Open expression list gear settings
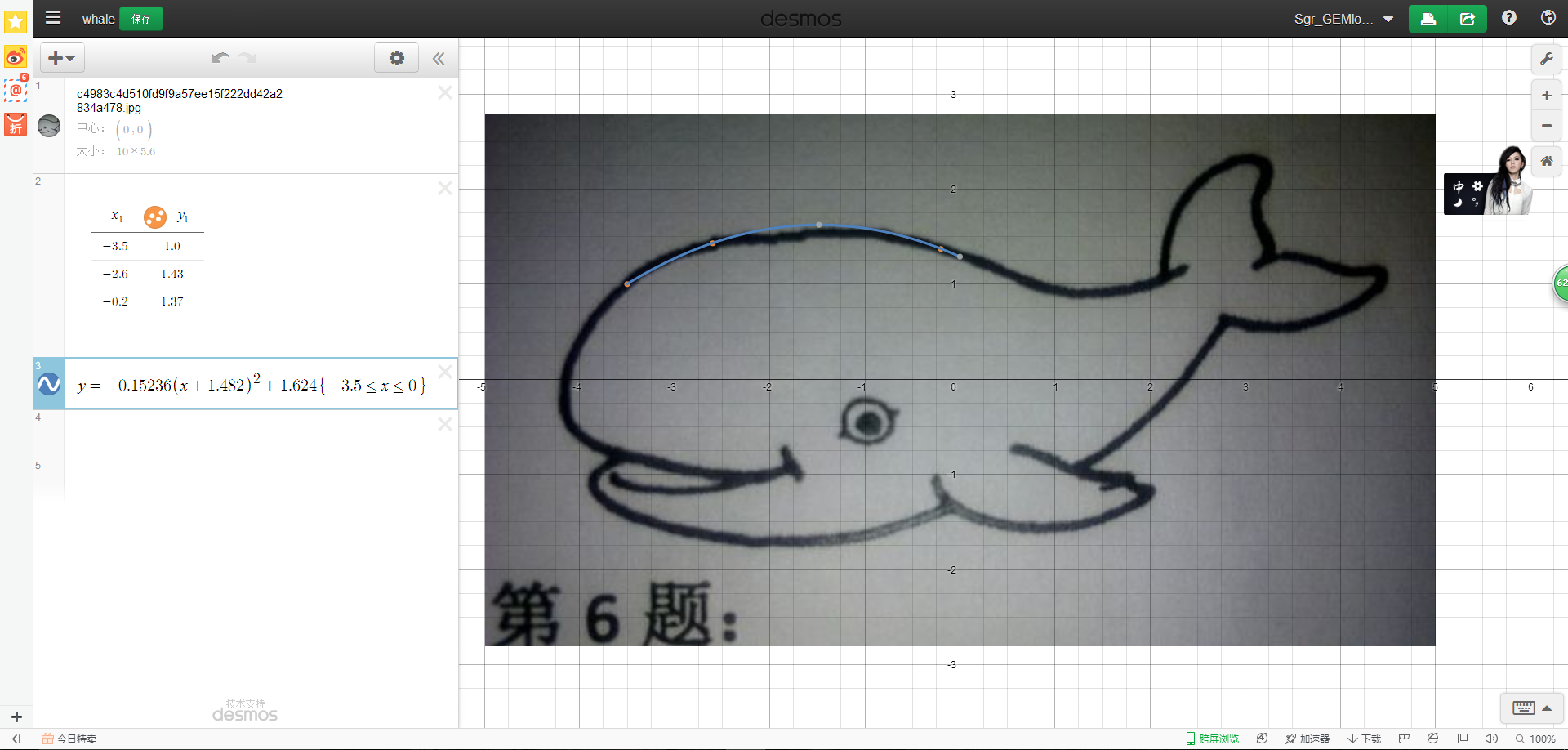 tap(397, 58)
